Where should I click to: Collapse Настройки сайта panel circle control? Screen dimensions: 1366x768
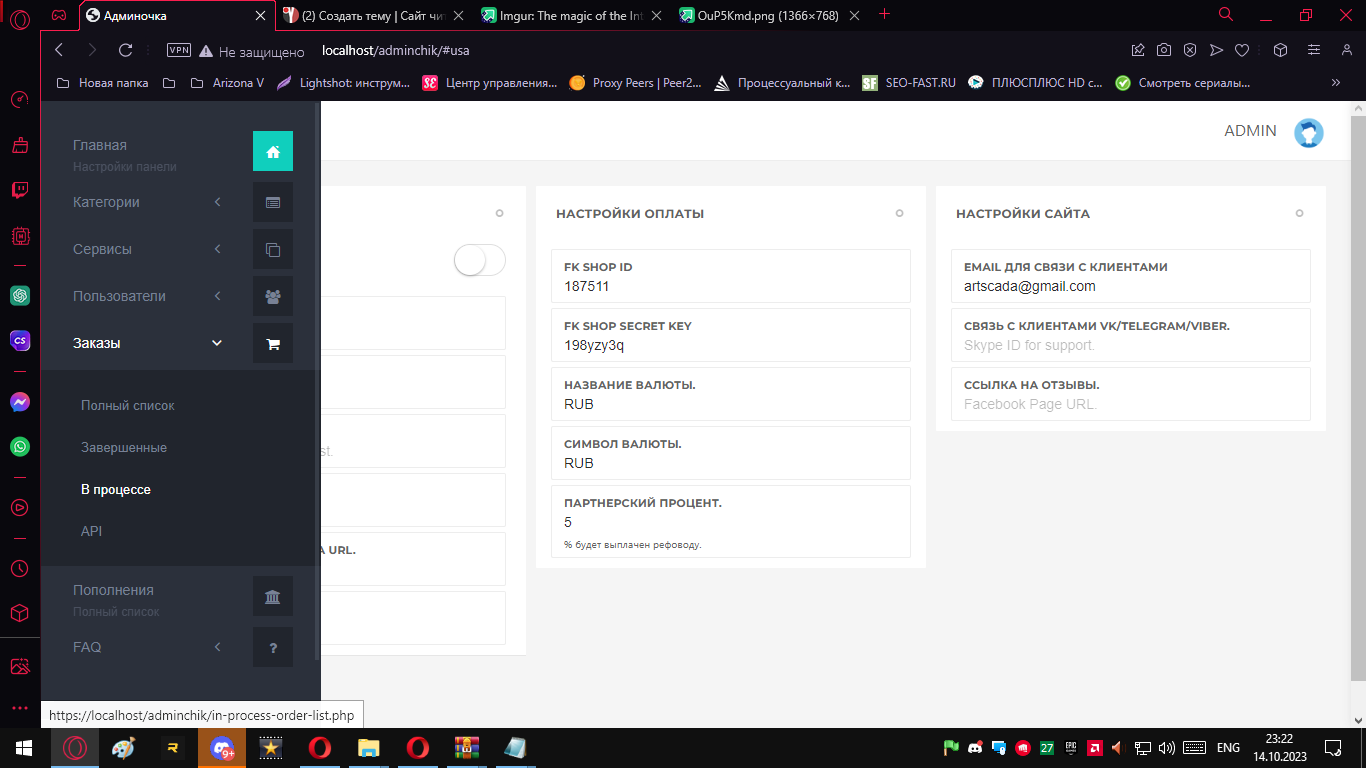[x=1299, y=213]
